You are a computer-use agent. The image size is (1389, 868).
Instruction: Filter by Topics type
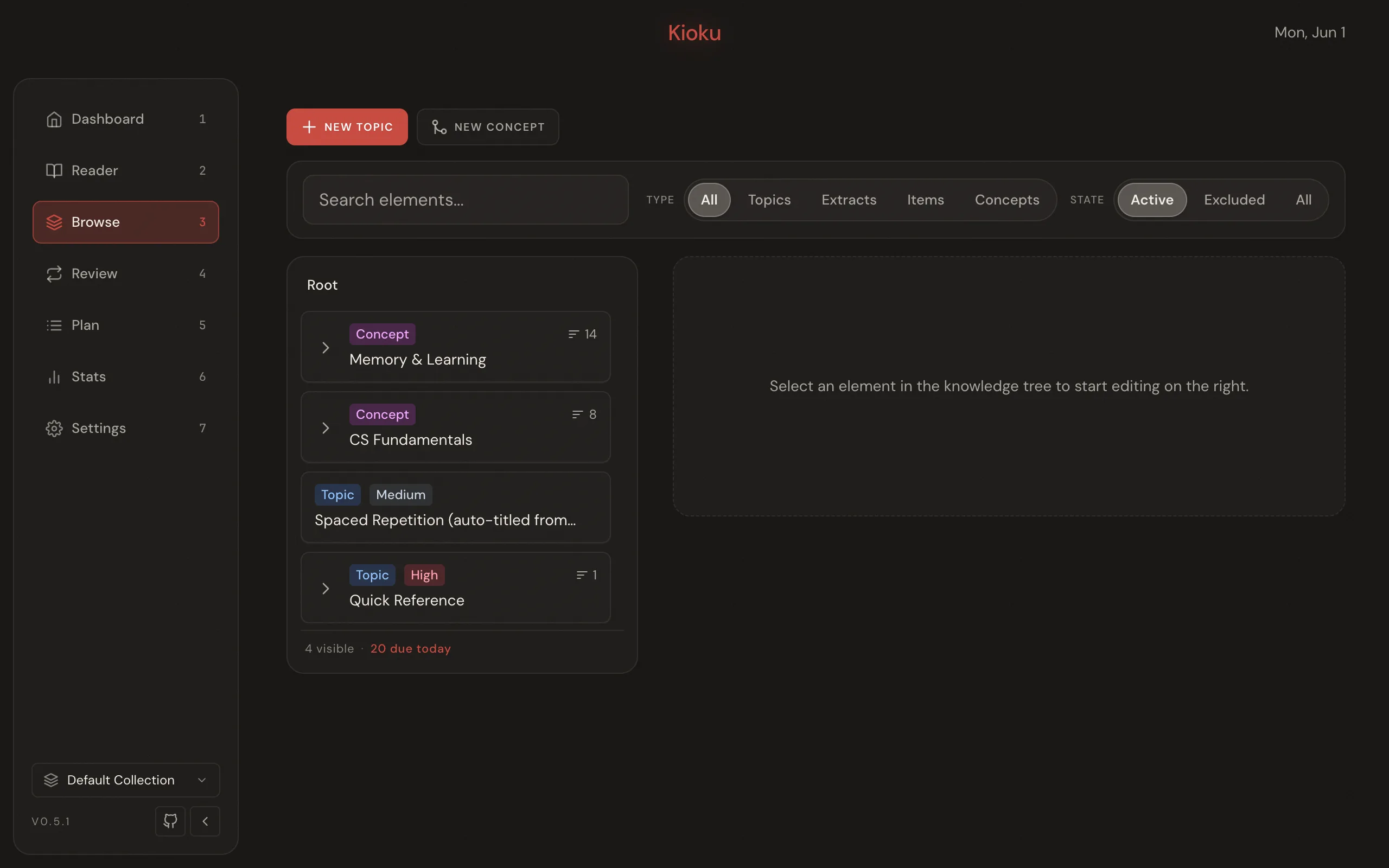769,200
